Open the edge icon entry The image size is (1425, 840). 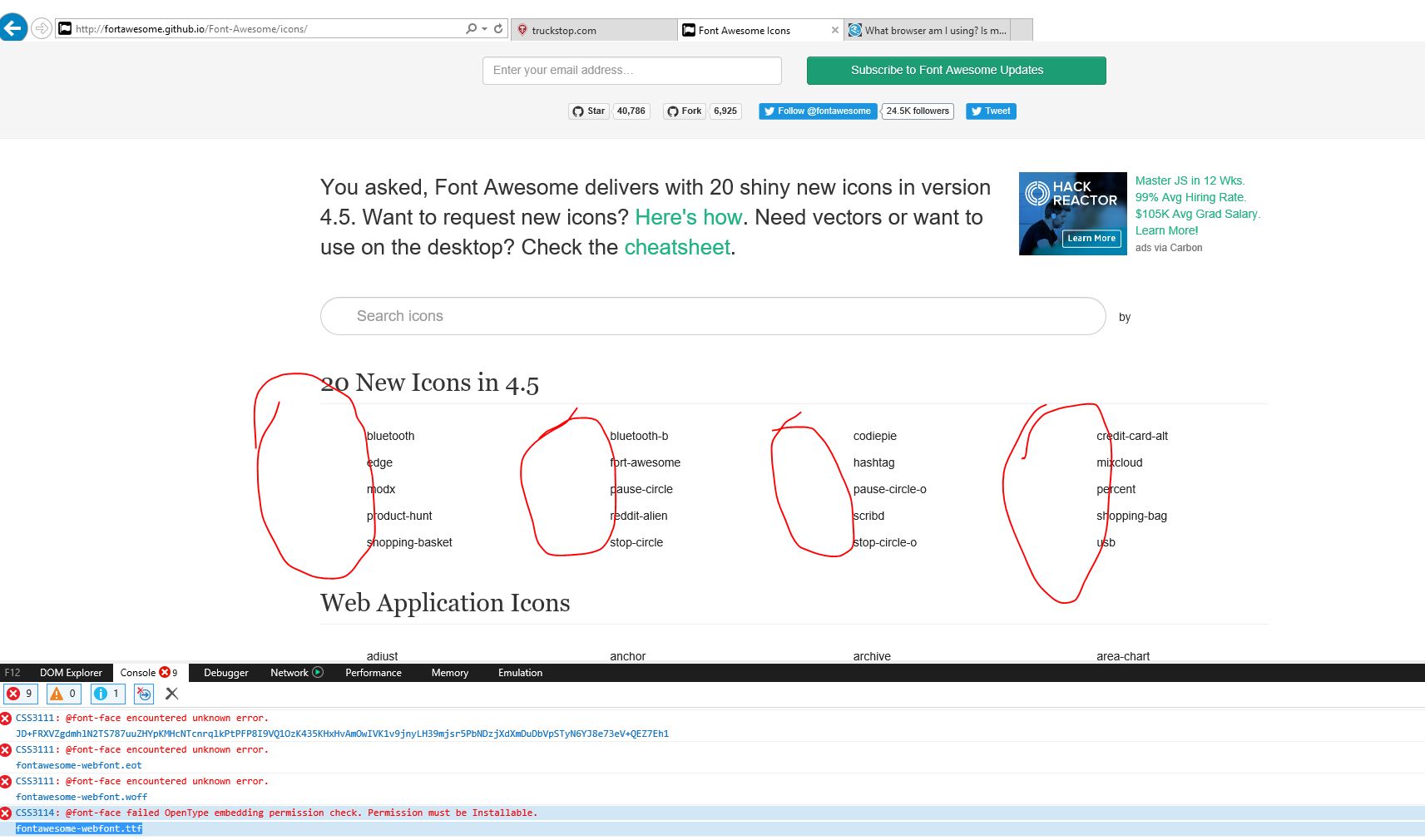(379, 462)
